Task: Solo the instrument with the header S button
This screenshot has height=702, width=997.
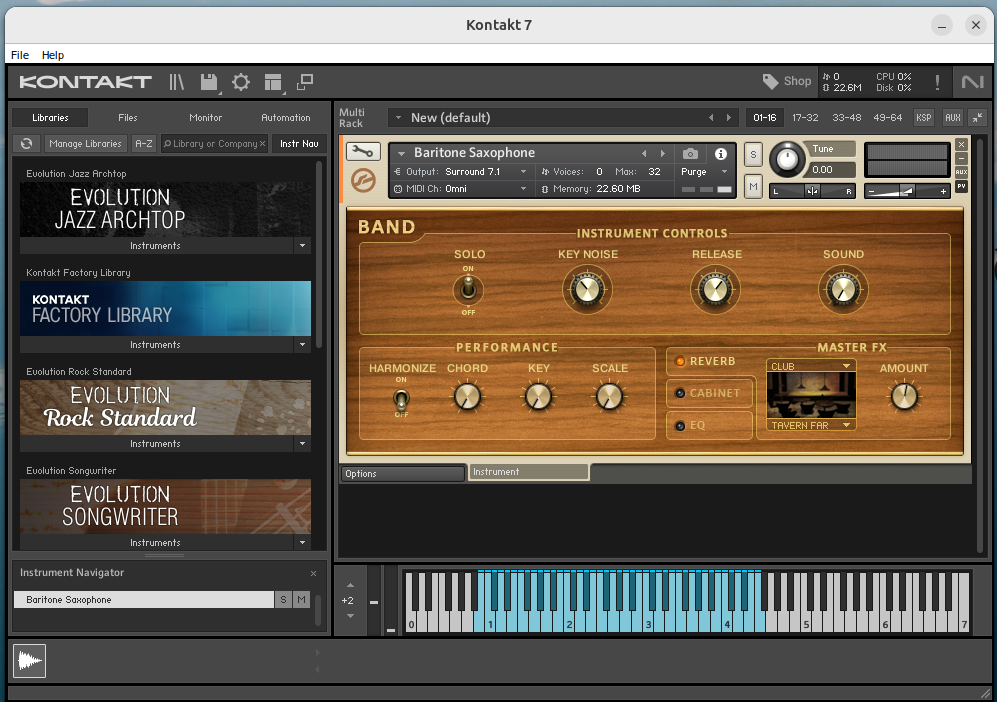Action: (x=753, y=155)
